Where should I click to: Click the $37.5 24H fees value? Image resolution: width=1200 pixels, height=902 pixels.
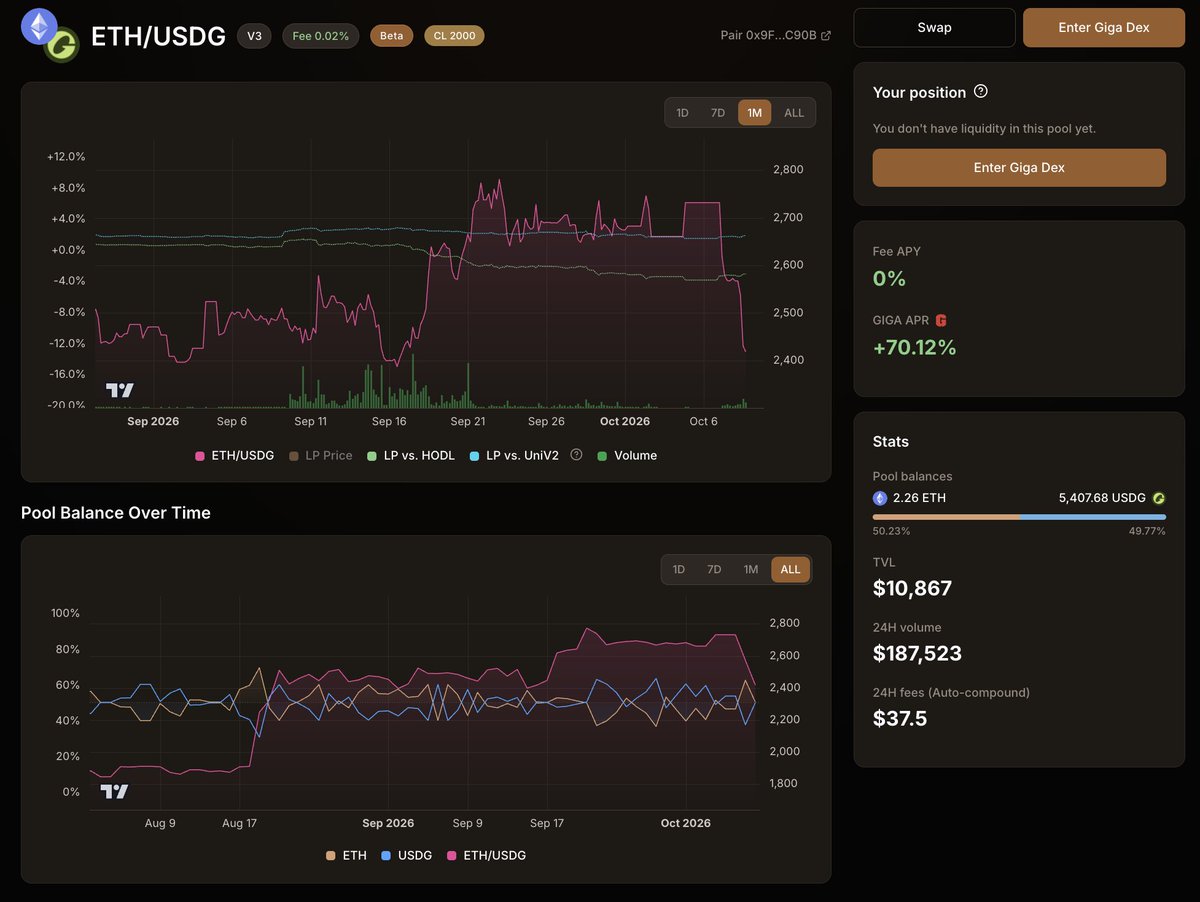[x=900, y=718]
